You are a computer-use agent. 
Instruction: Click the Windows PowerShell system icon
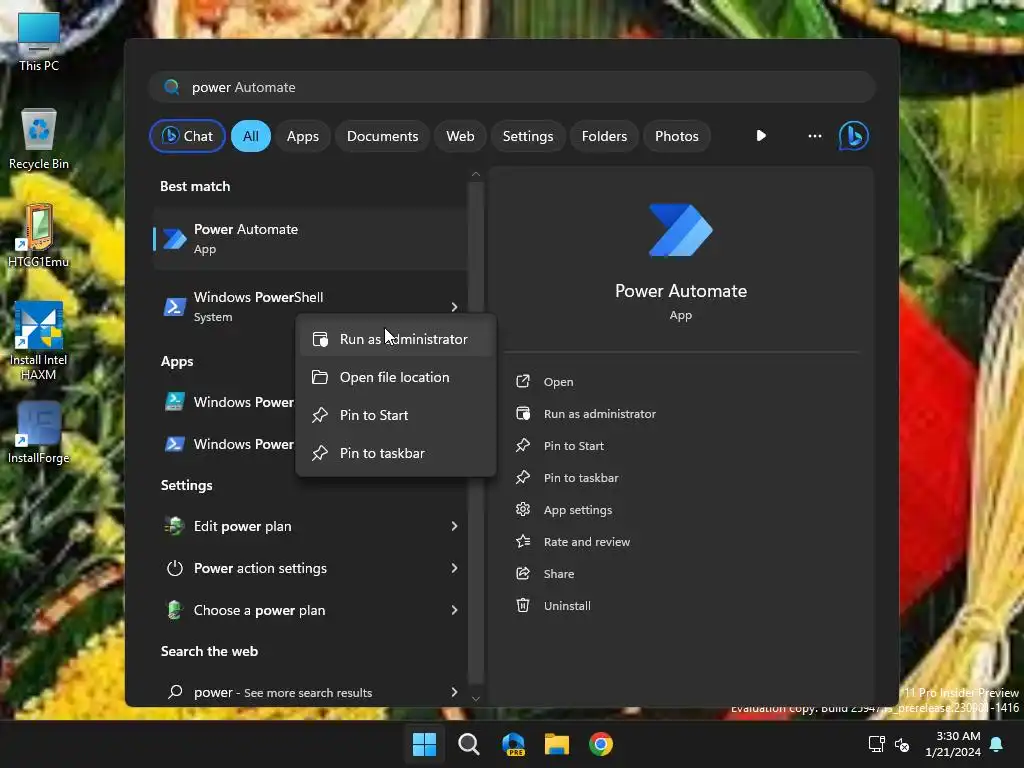[x=174, y=306]
